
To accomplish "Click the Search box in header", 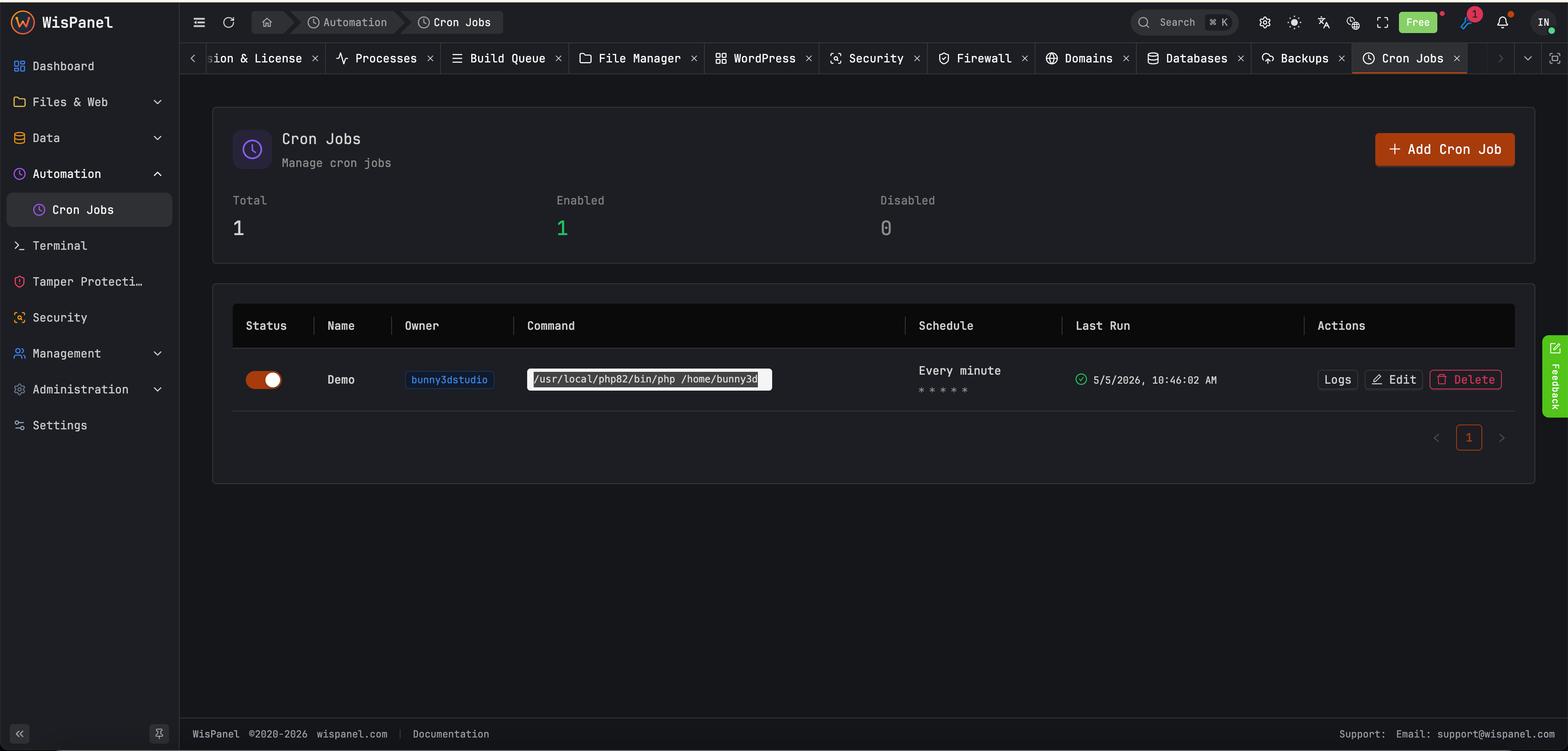I will tap(1184, 22).
